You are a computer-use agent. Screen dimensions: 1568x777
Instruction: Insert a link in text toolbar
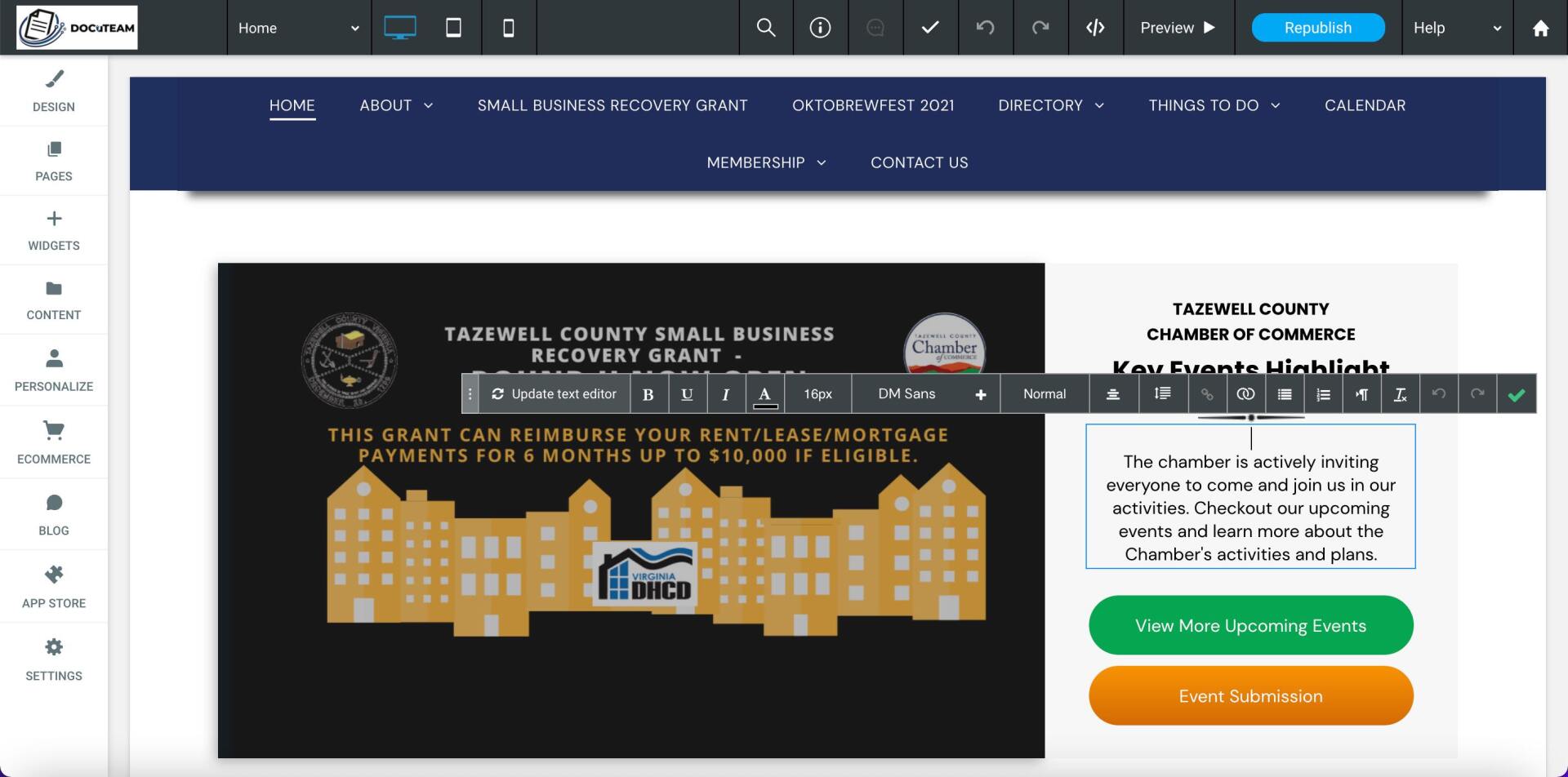click(1245, 394)
